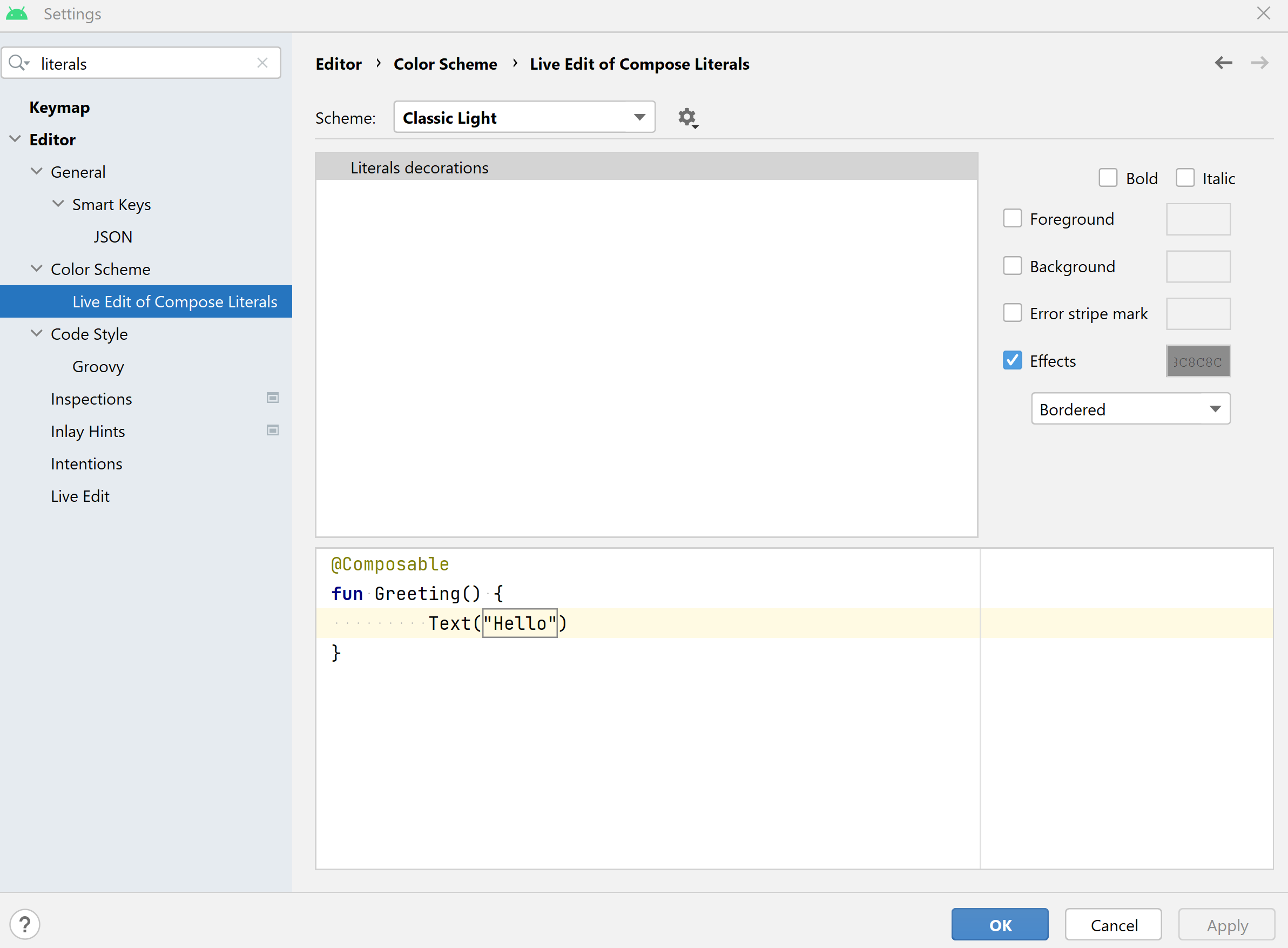Click the Android Studio logo icon
1288x948 pixels.
17,13
